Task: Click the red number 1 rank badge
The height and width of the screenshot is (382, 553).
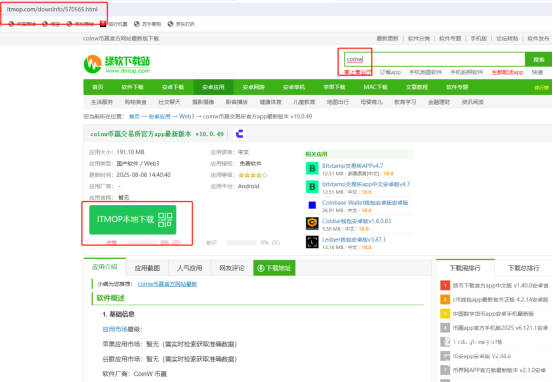Action: (x=445, y=285)
